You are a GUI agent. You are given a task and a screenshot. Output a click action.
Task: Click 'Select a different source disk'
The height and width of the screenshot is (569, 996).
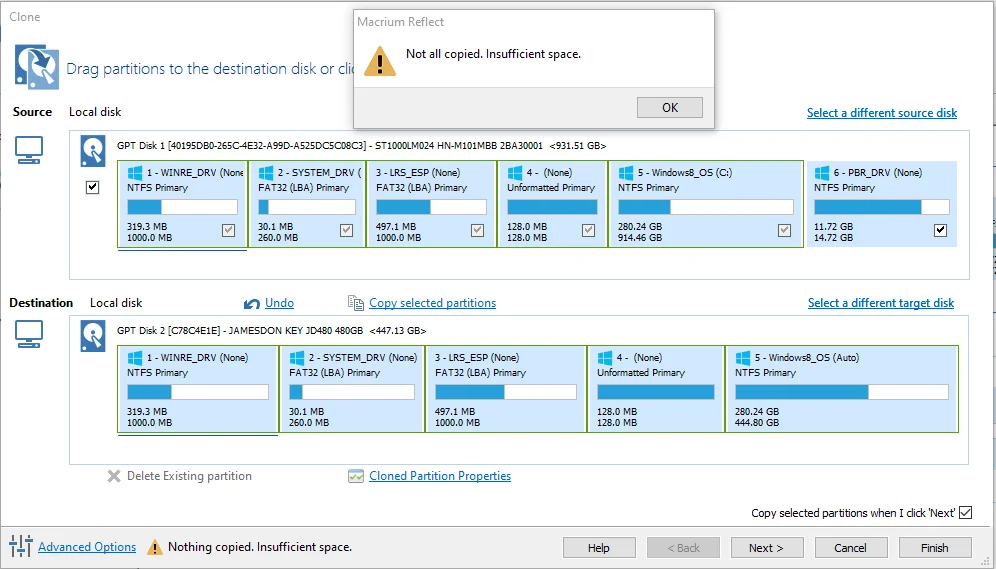tap(882, 112)
